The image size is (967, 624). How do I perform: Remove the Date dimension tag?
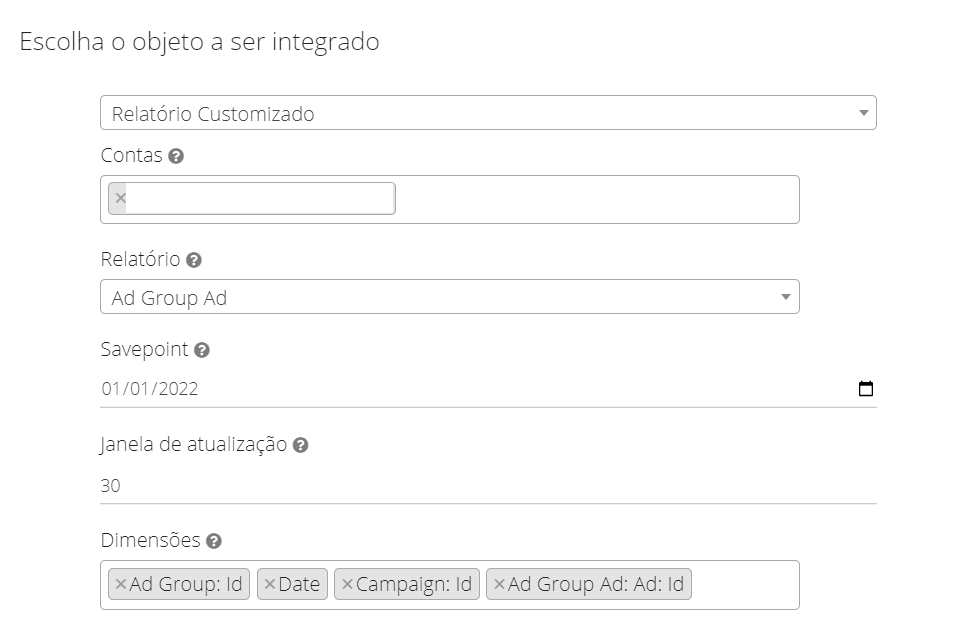coord(269,584)
